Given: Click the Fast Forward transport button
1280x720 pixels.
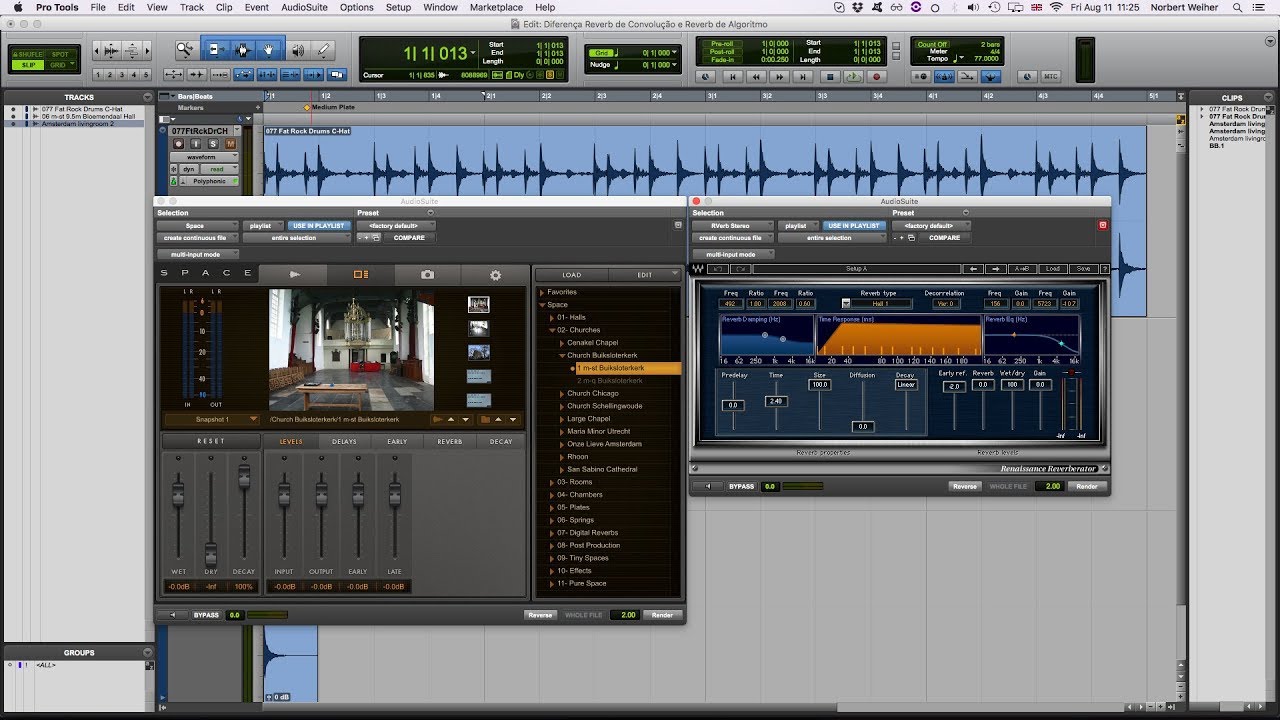Looking at the screenshot, I should tap(780, 76).
